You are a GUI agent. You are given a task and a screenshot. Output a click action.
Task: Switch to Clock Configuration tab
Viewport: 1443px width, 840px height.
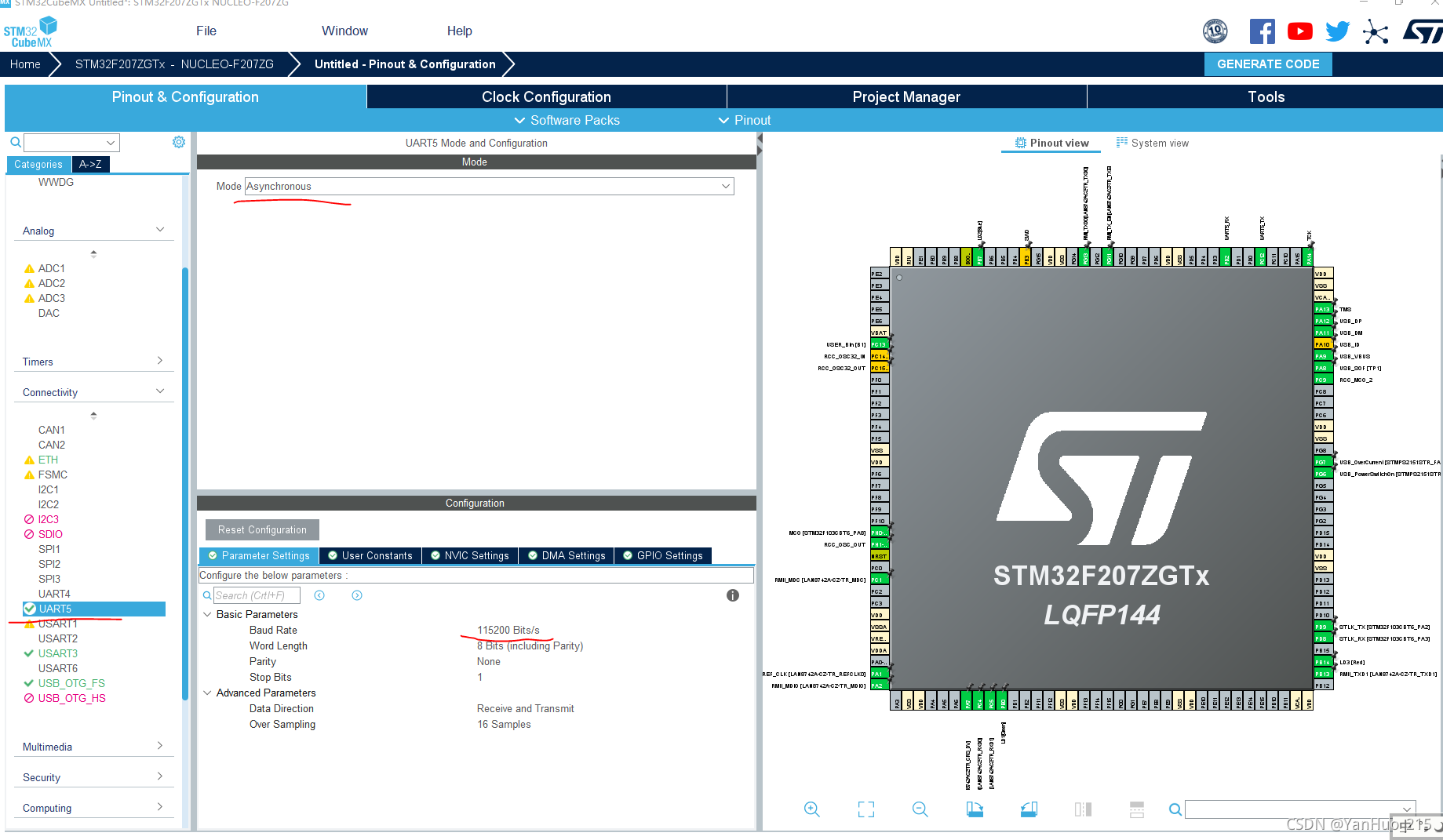click(x=546, y=96)
